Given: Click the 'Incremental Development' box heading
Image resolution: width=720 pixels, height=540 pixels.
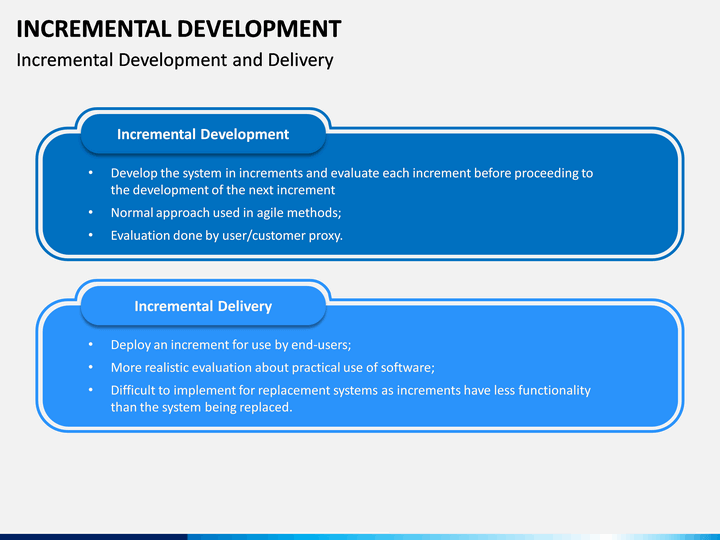Looking at the screenshot, I should (203, 134).
